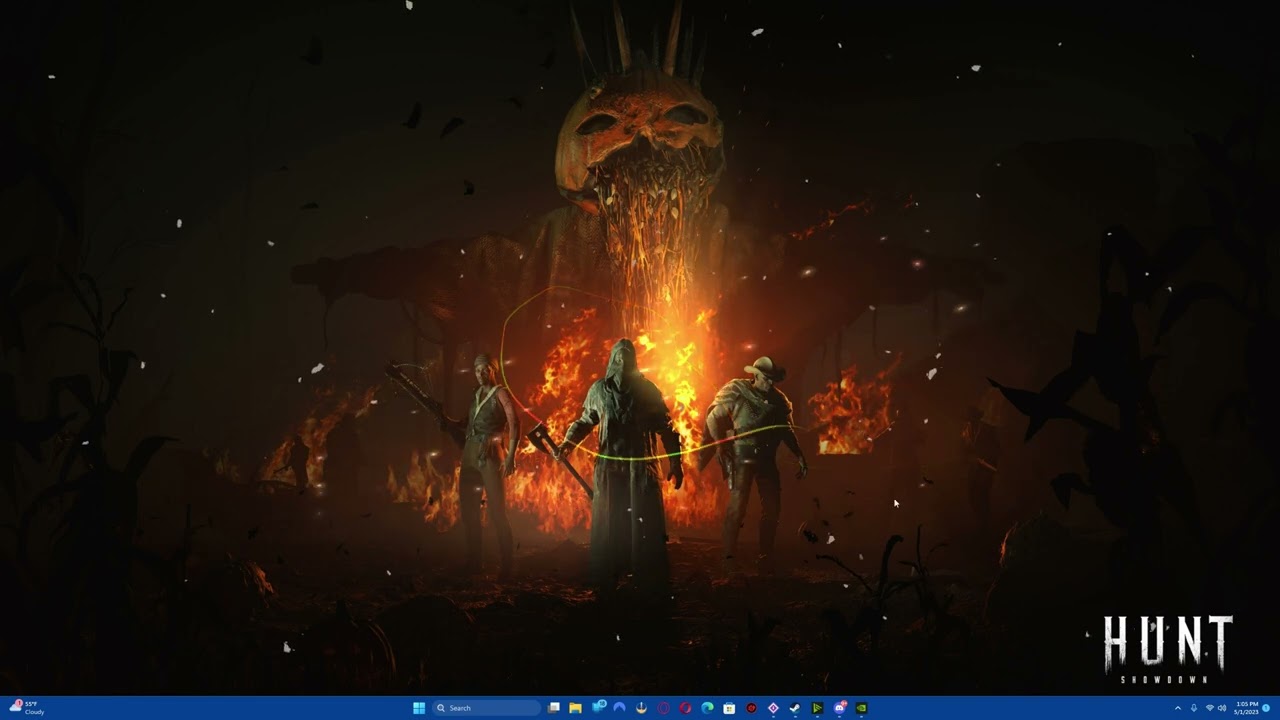
Task: Expand the hidden system tray icons
Action: [1178, 708]
